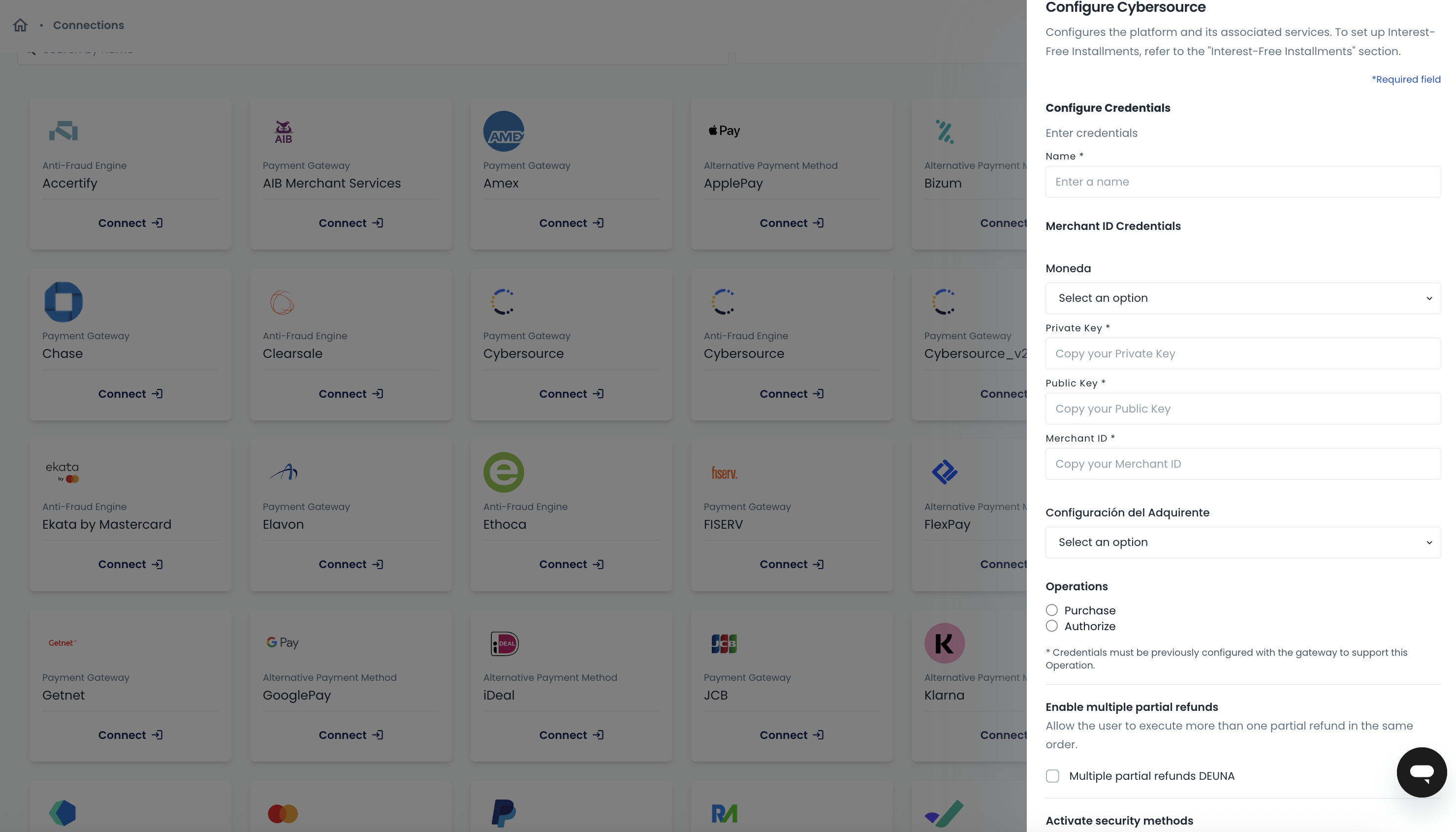Viewport: 1456px width, 832px height.
Task: Focus the Name input field
Action: (x=1242, y=182)
